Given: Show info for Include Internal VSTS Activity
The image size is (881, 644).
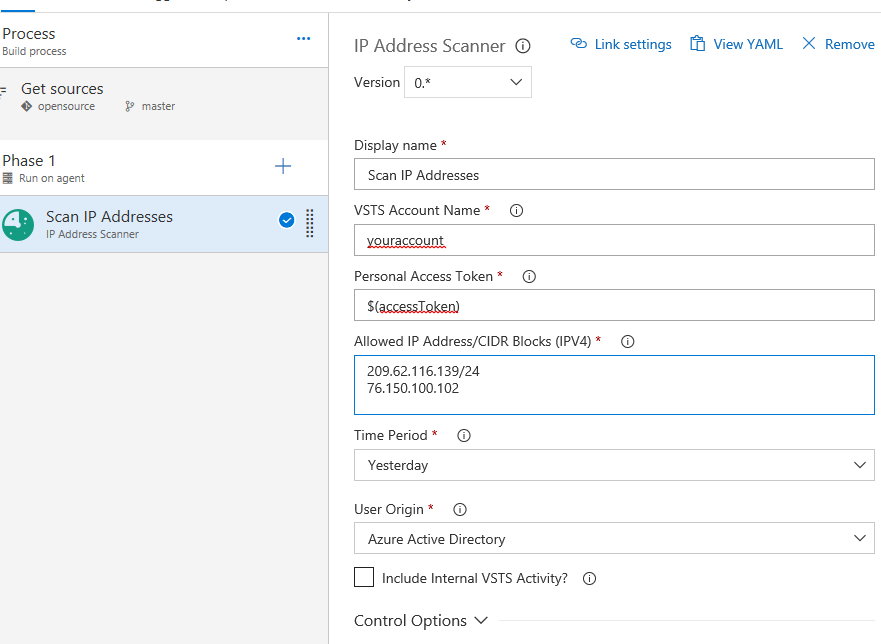Looking at the screenshot, I should pos(589,579).
